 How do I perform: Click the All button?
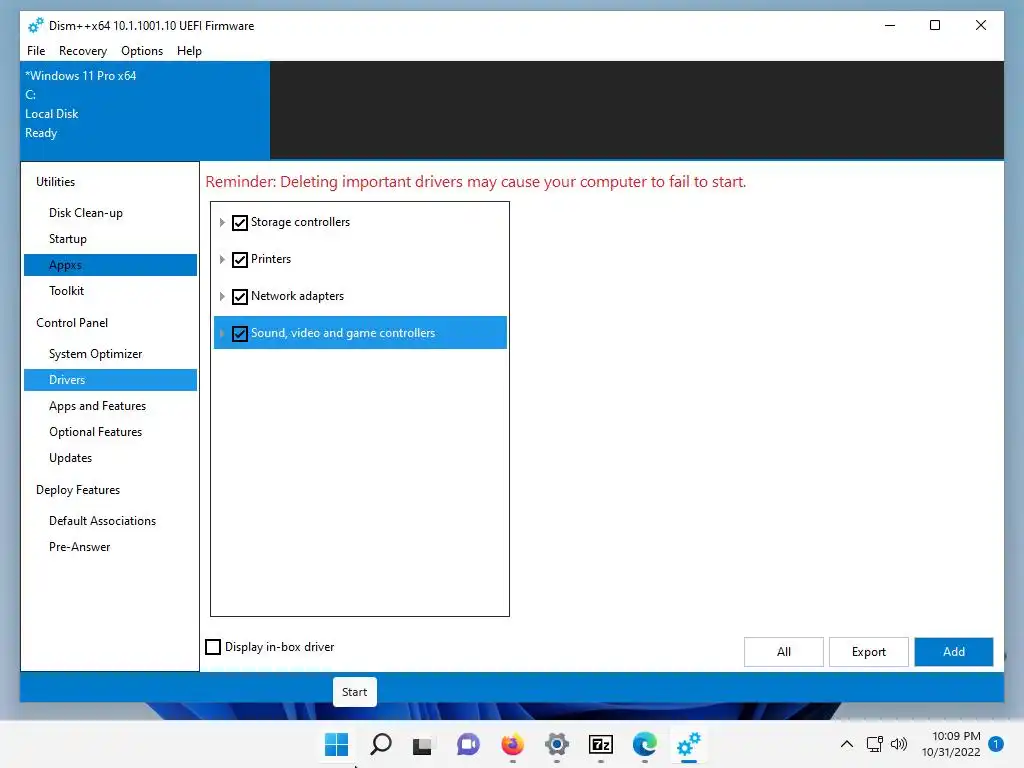coord(784,652)
